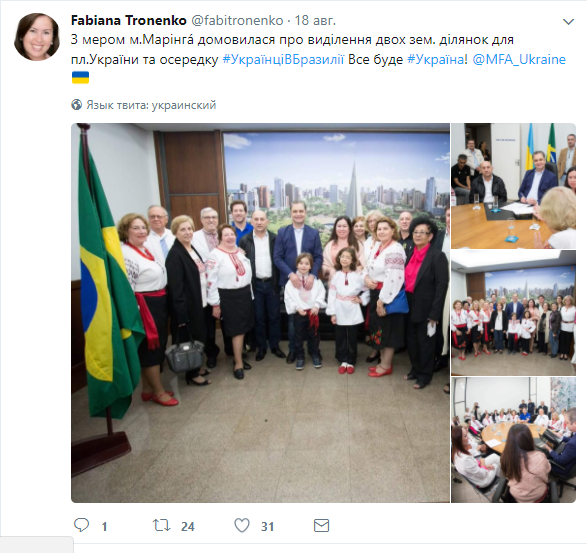
Task: Click the retweet count 24
Action: tap(188, 526)
